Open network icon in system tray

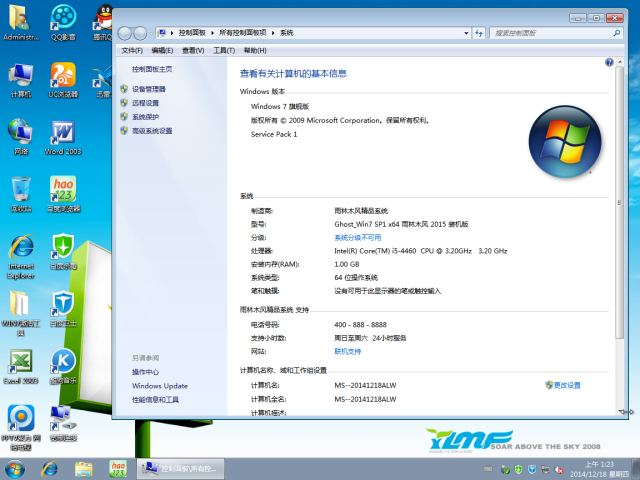tap(545, 470)
